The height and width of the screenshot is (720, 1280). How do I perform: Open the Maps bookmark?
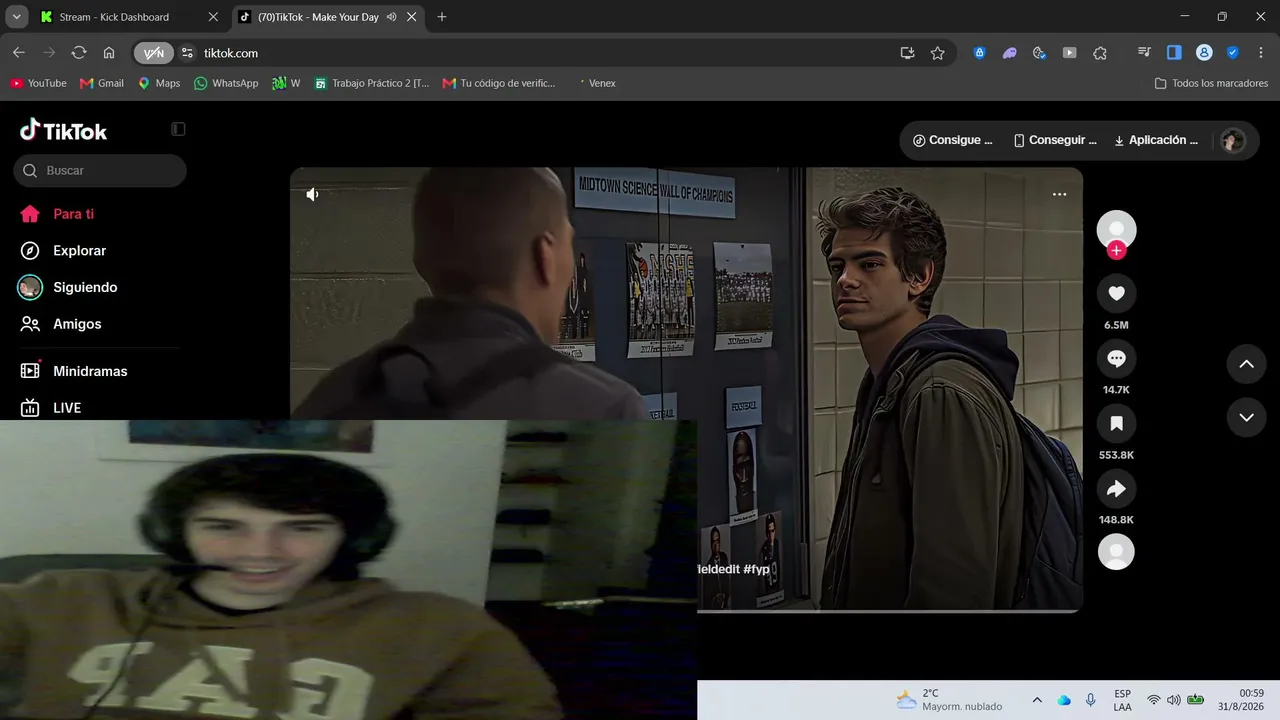(x=159, y=83)
